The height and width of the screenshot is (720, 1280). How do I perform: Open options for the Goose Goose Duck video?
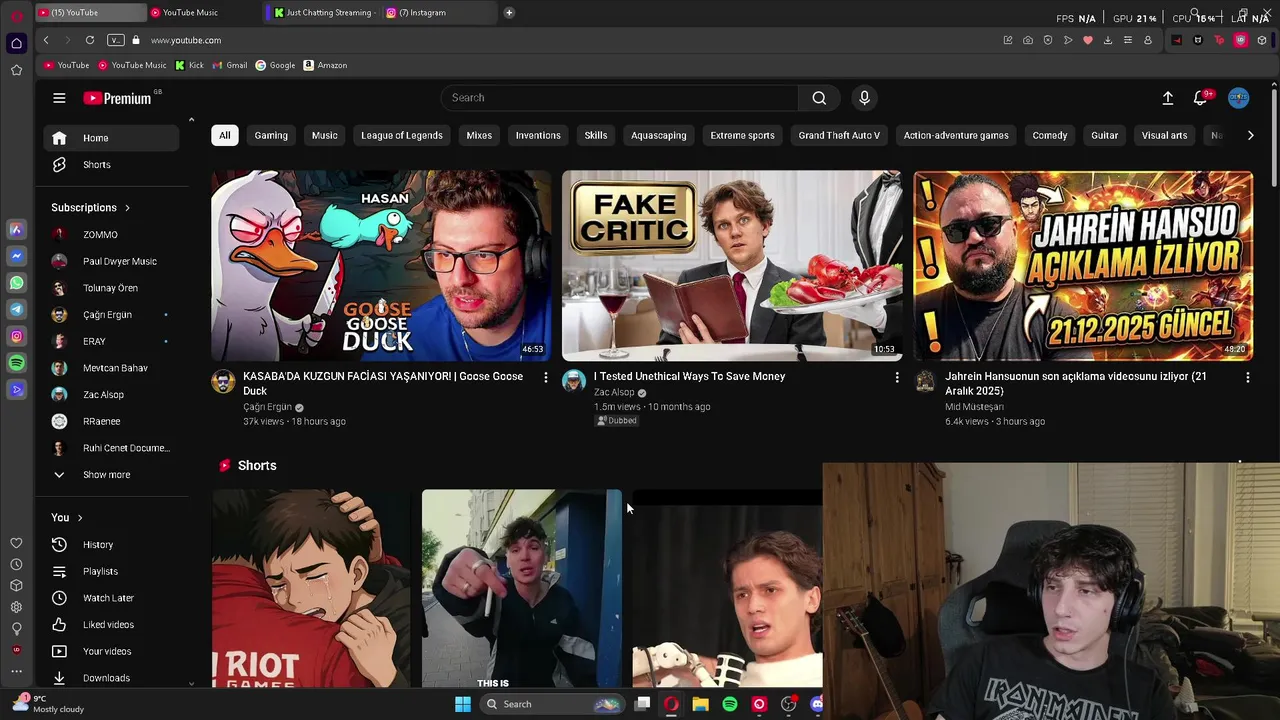tap(546, 377)
